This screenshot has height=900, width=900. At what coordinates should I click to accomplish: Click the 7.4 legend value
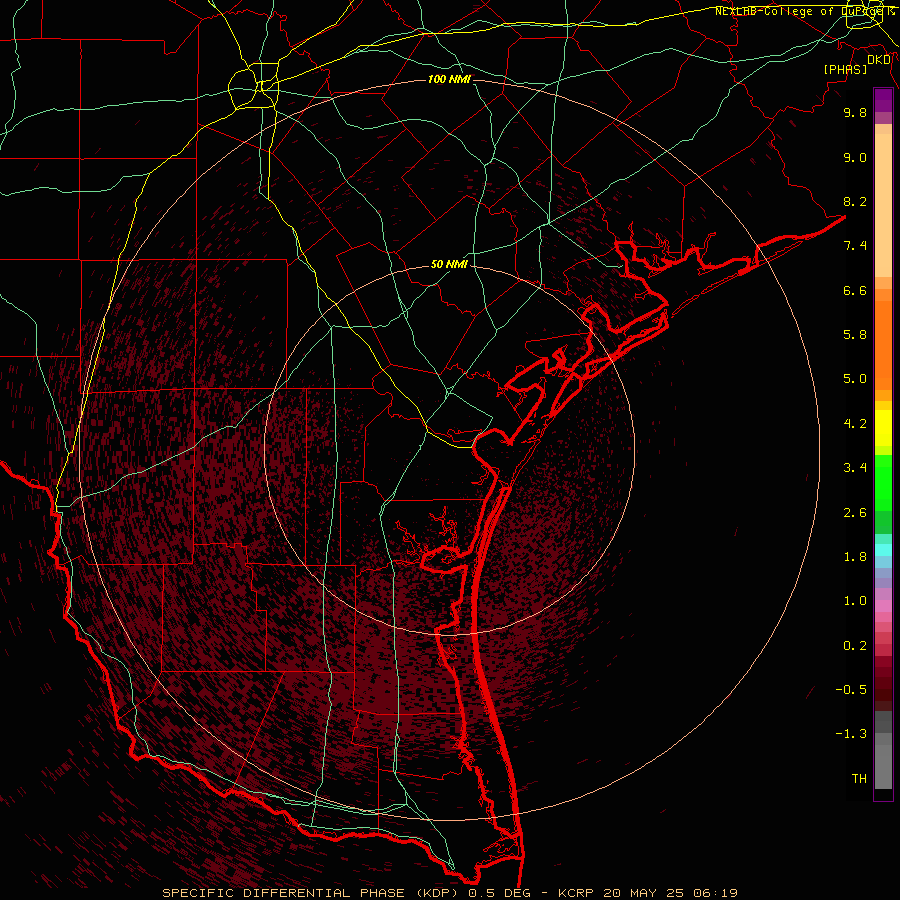(855, 246)
